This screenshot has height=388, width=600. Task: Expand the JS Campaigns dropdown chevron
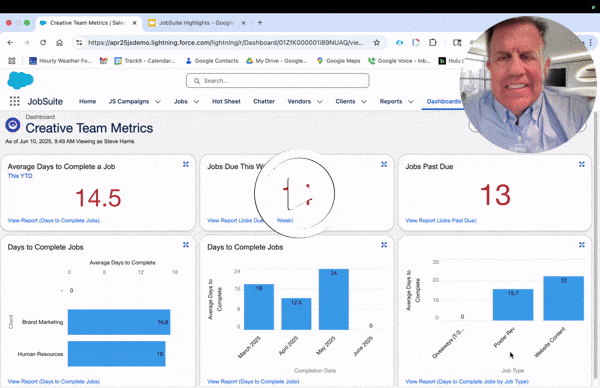coord(158,101)
